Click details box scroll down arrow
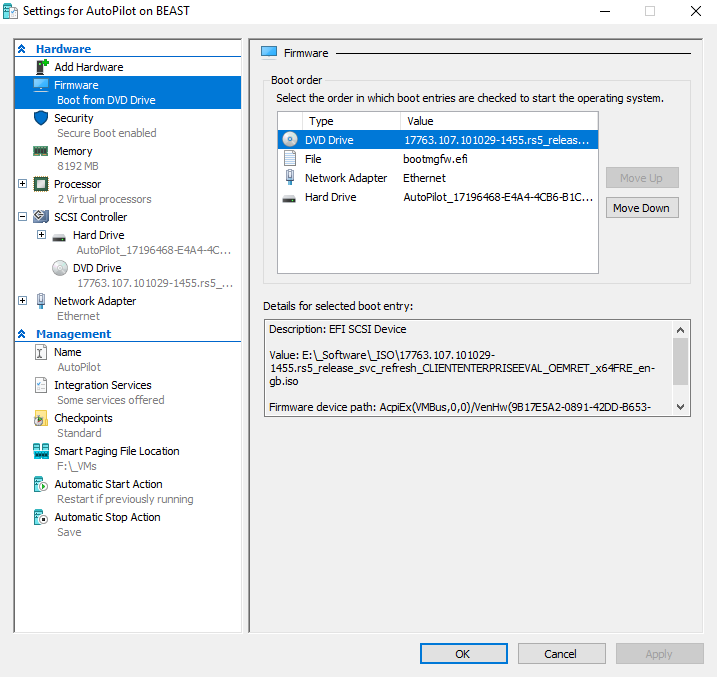This screenshot has width=717, height=677. (680, 406)
